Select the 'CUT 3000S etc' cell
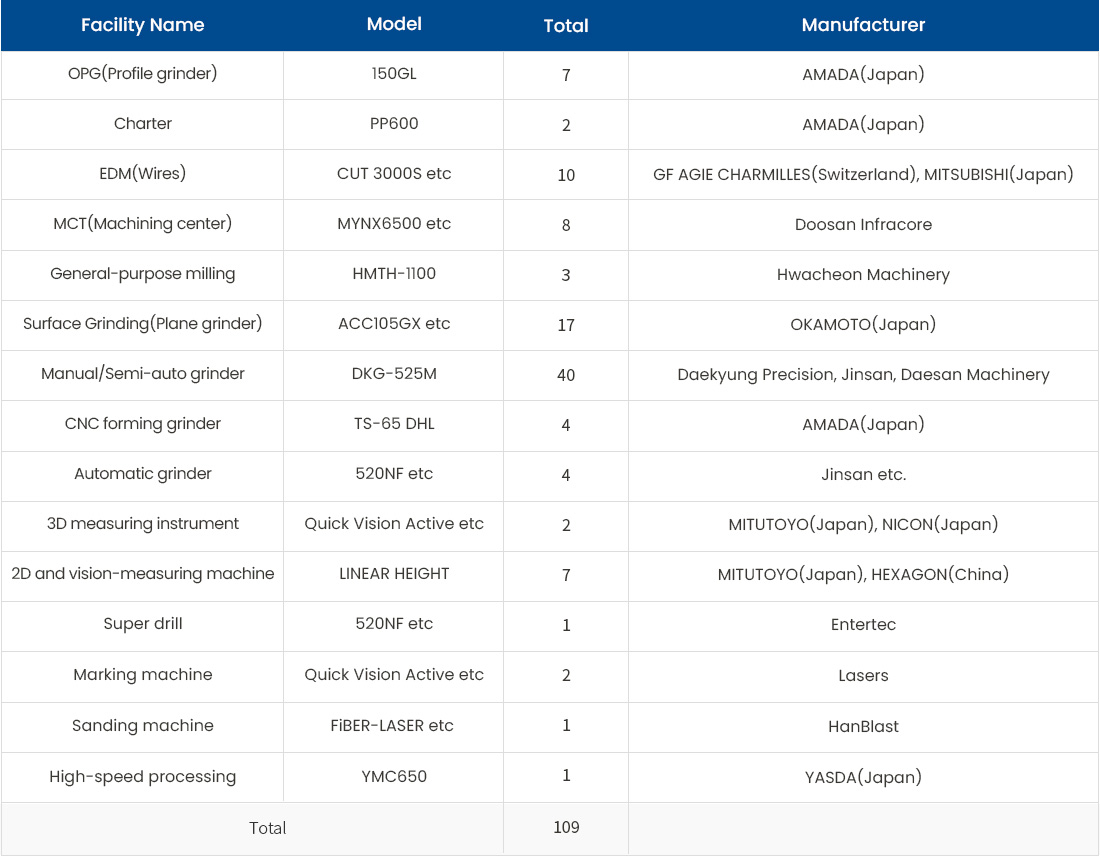This screenshot has width=1100, height=858. (394, 173)
